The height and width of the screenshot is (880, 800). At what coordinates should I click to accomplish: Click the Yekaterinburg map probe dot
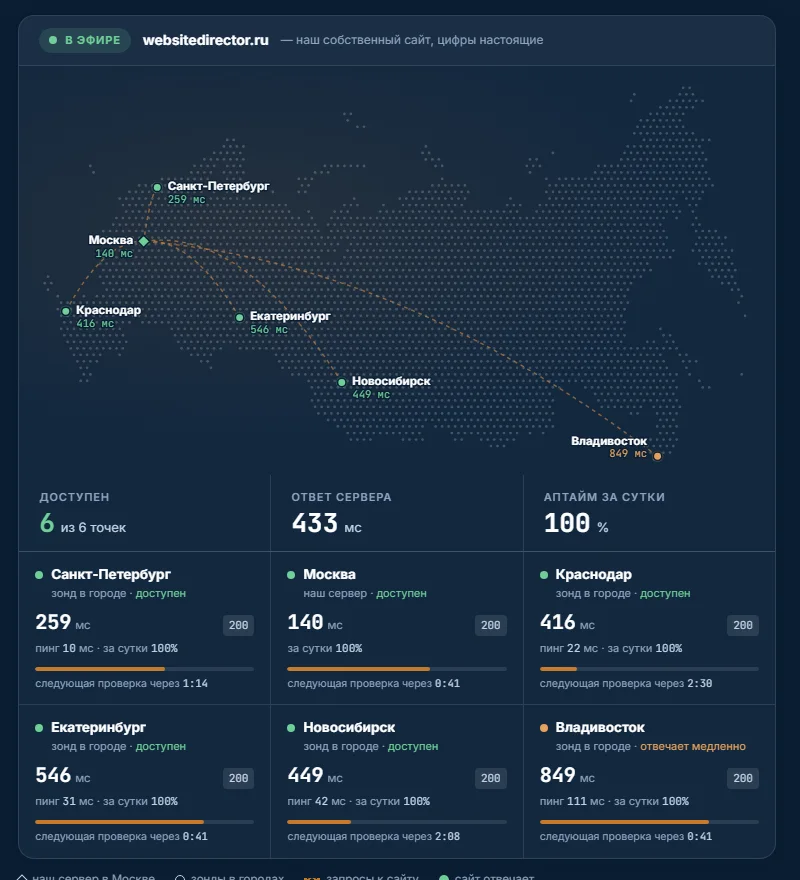(240, 318)
